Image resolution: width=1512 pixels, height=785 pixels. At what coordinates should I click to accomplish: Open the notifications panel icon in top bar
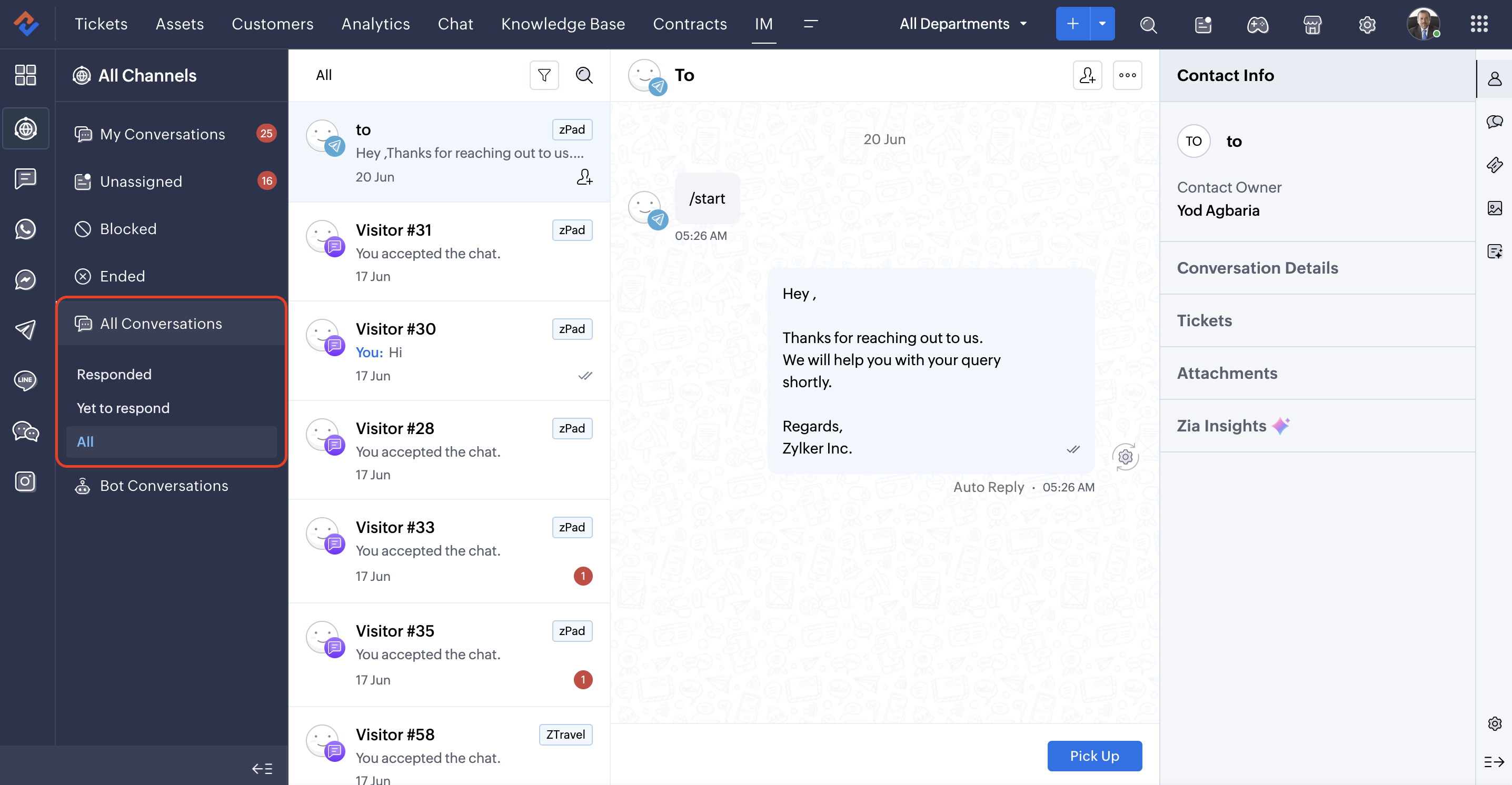(x=1203, y=25)
